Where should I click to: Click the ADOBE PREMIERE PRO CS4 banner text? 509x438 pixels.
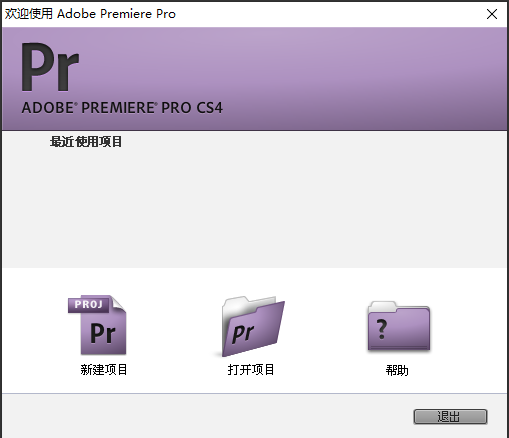122,108
